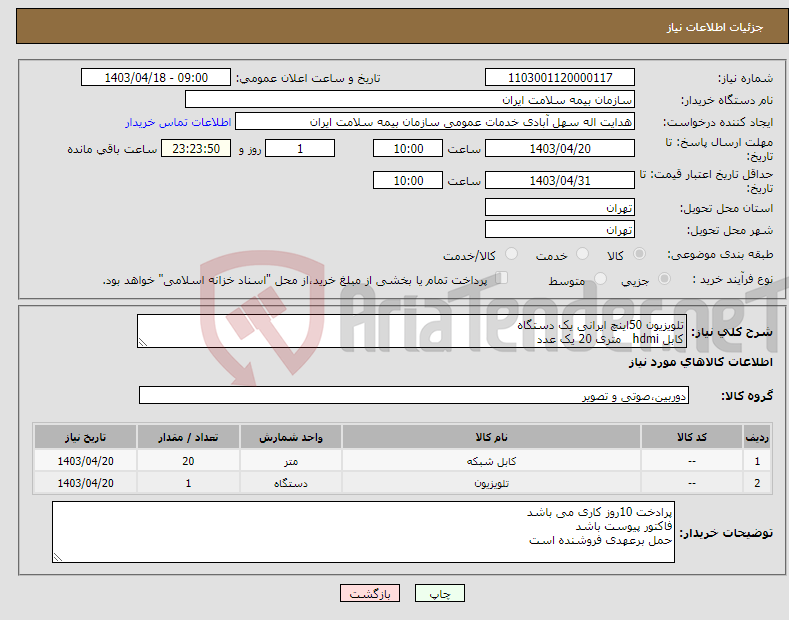This screenshot has width=789, height=620.
Task: Click the بازگشت (back) button
Action: (x=370, y=593)
